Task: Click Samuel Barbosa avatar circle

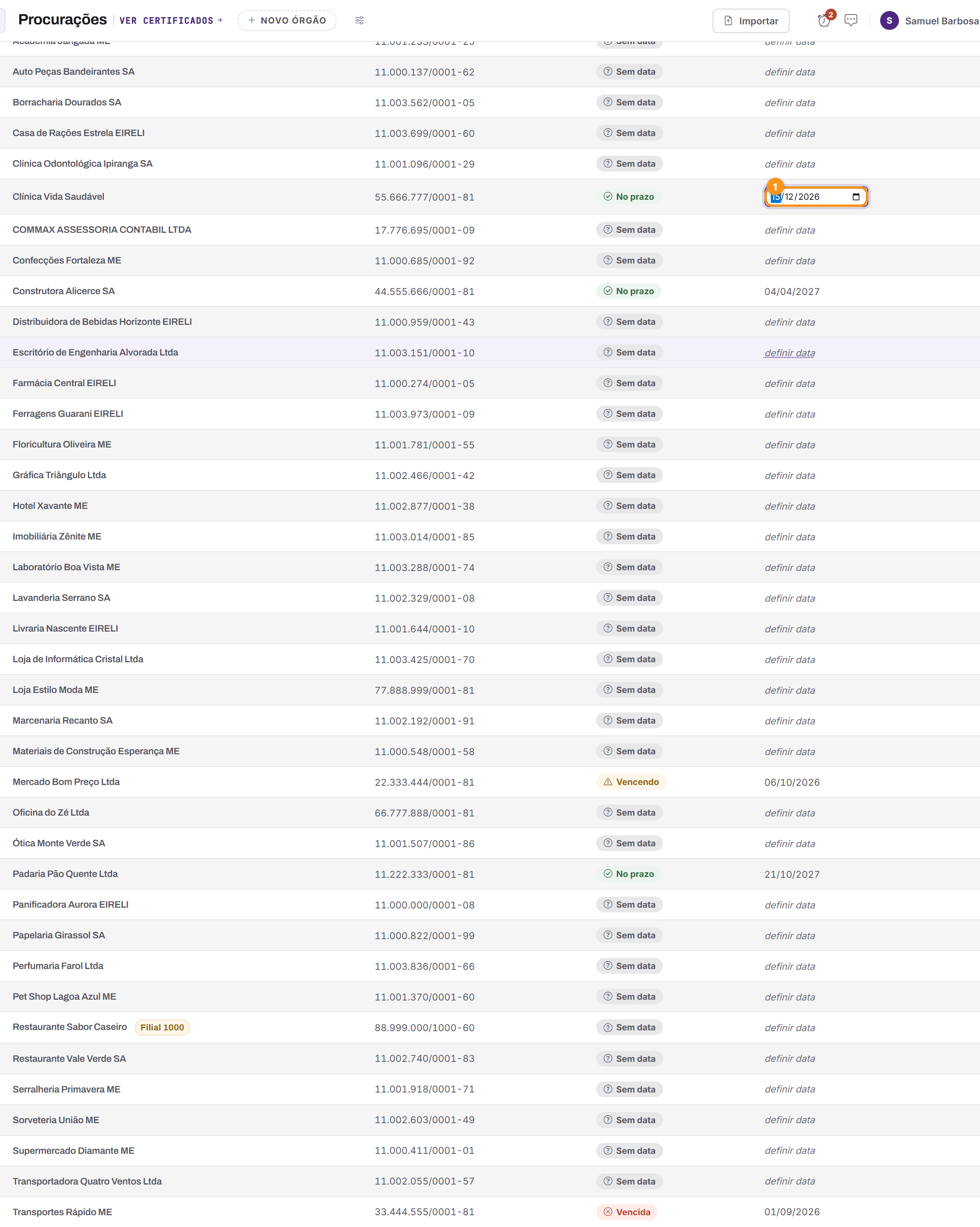Action: (x=889, y=20)
